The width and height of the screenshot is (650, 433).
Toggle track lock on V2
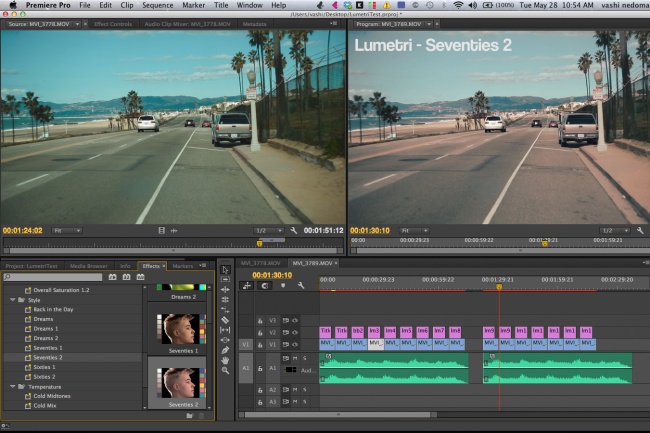pos(260,332)
